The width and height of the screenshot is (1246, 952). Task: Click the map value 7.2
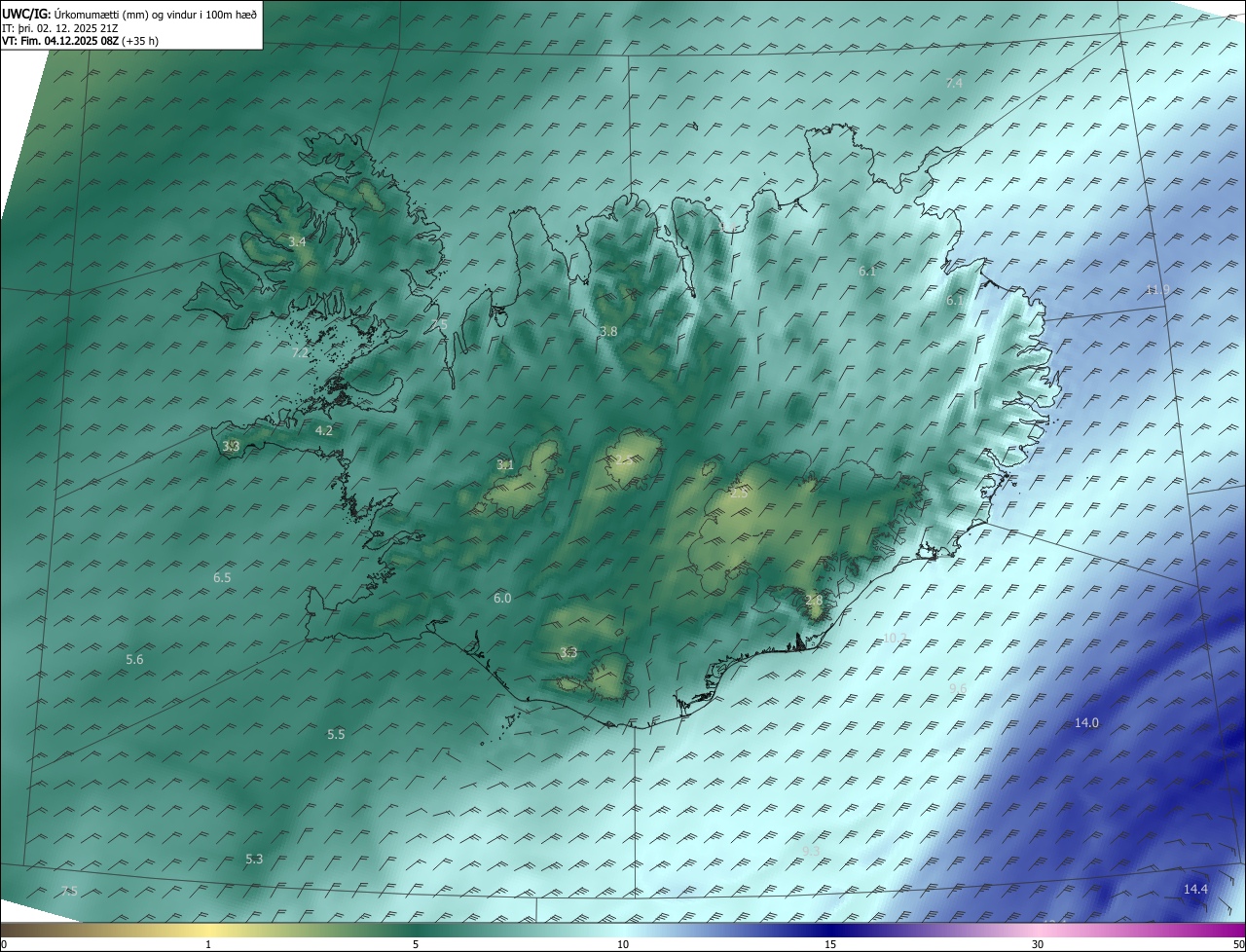tap(300, 353)
